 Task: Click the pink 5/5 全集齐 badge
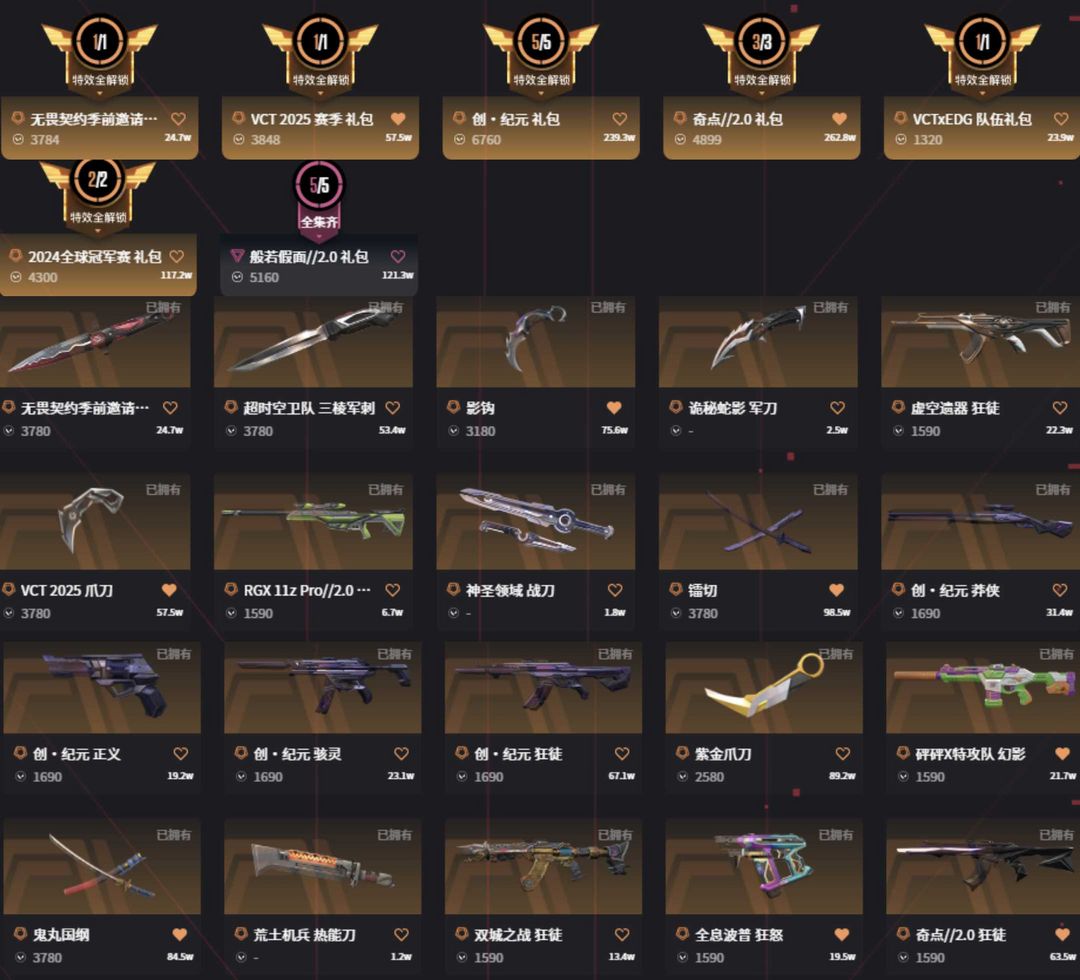[319, 184]
